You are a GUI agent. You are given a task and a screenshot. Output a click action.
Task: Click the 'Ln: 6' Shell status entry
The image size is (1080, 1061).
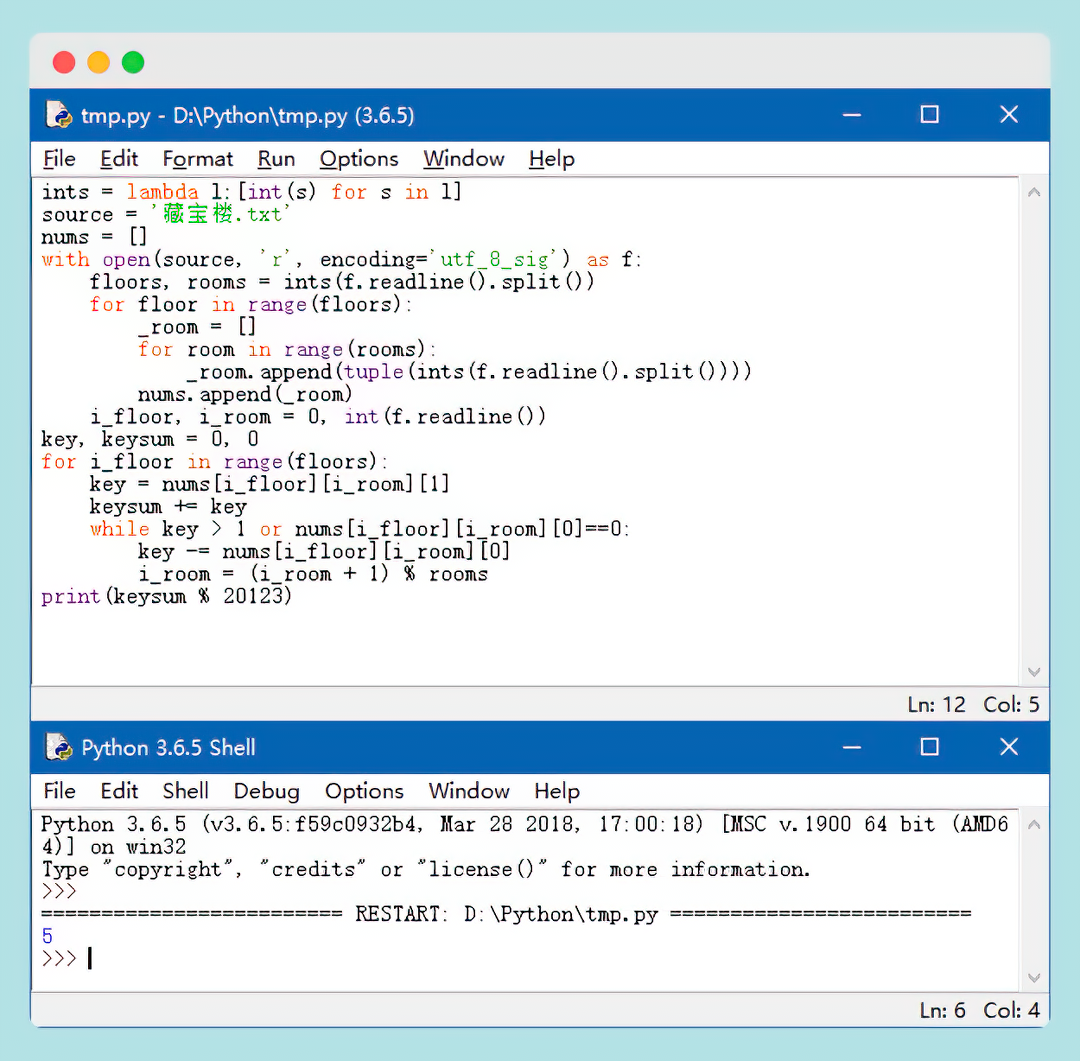click(x=942, y=1010)
